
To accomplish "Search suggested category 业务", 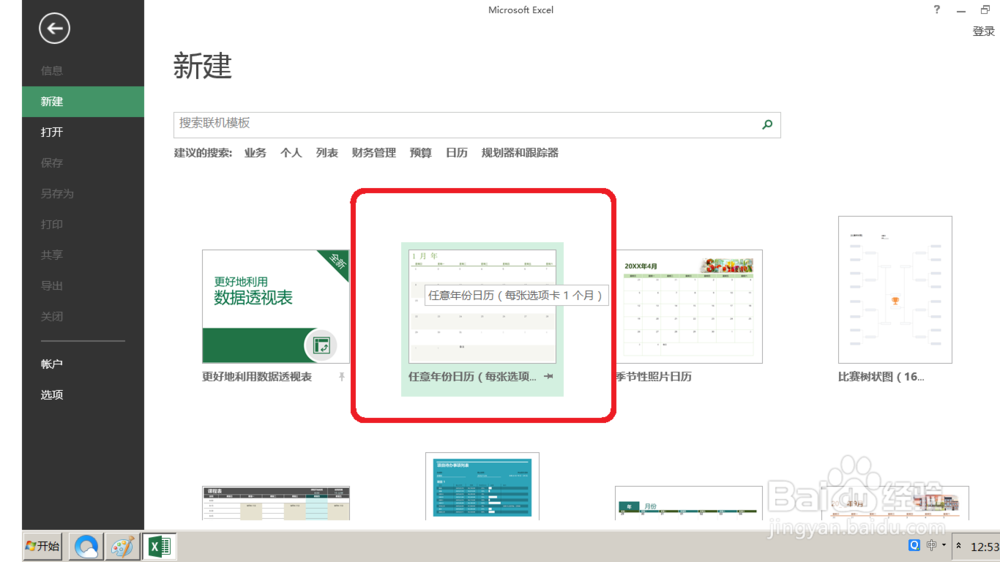I will tap(255, 152).
